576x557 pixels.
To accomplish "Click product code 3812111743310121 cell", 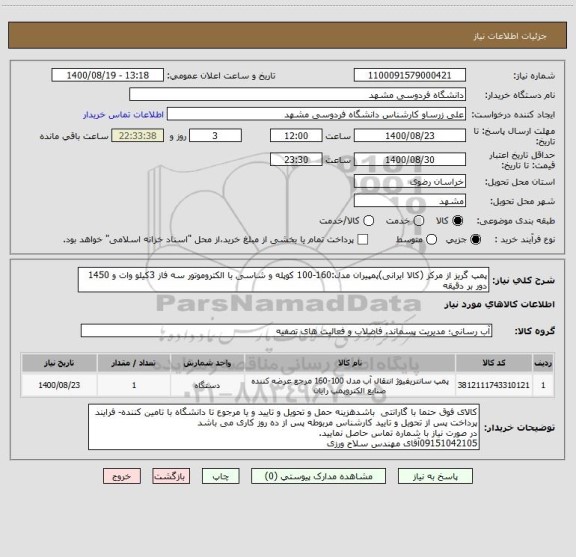I will (x=494, y=385).
